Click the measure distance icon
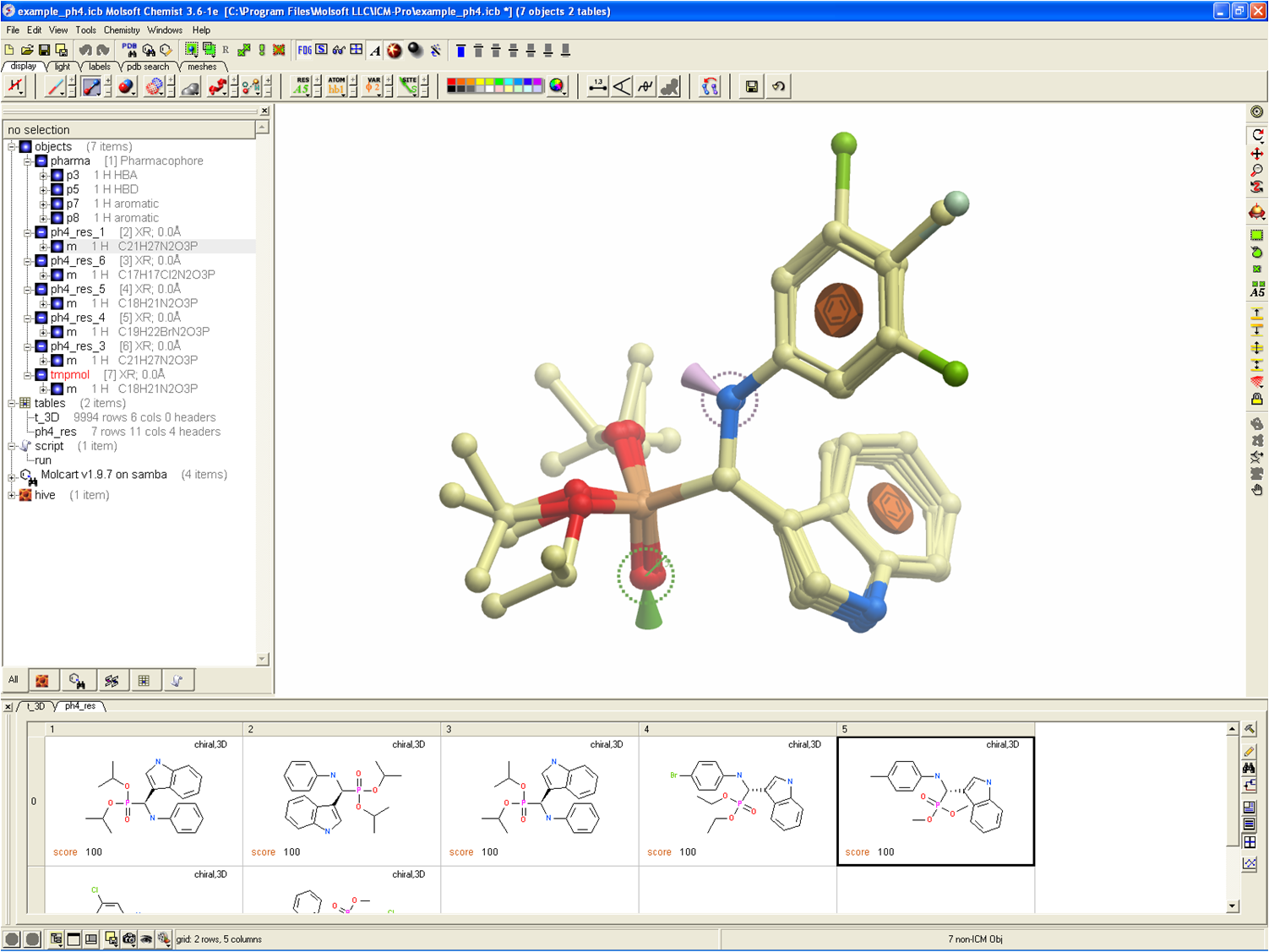Image resolution: width=1269 pixels, height=952 pixels. tap(597, 86)
